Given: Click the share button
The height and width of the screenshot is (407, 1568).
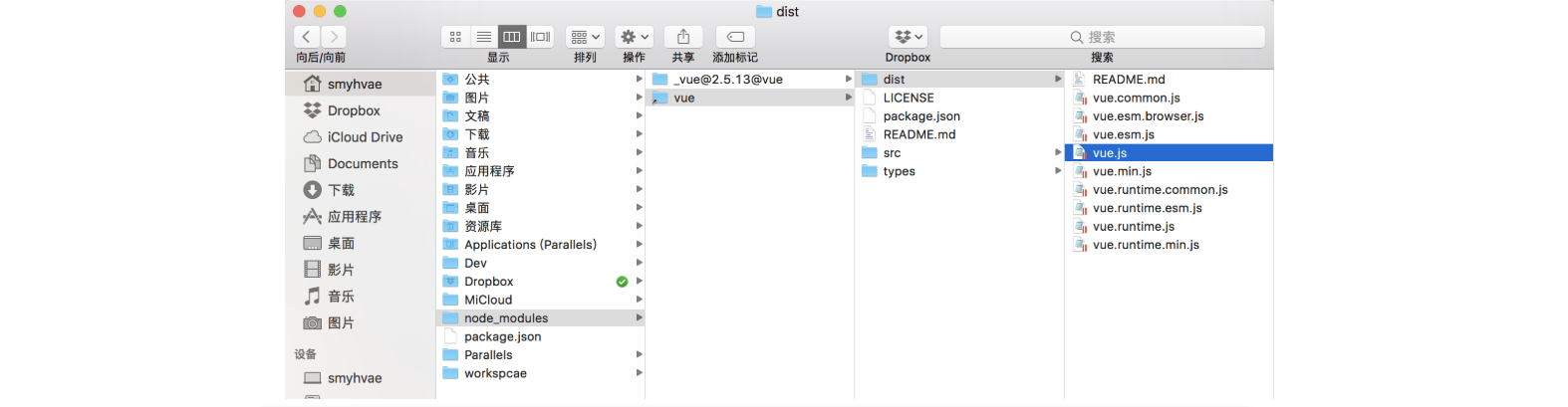Looking at the screenshot, I should point(683,37).
